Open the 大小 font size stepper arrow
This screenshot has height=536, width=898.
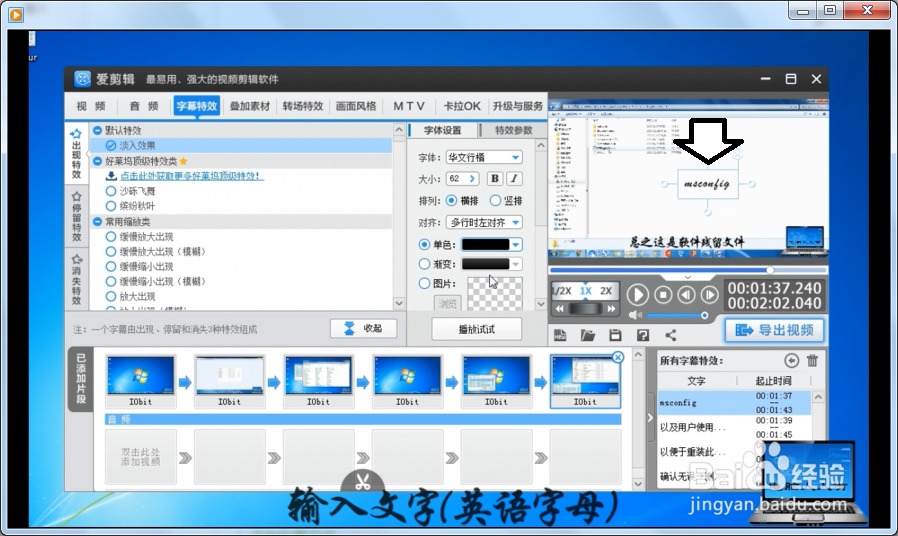pos(472,179)
